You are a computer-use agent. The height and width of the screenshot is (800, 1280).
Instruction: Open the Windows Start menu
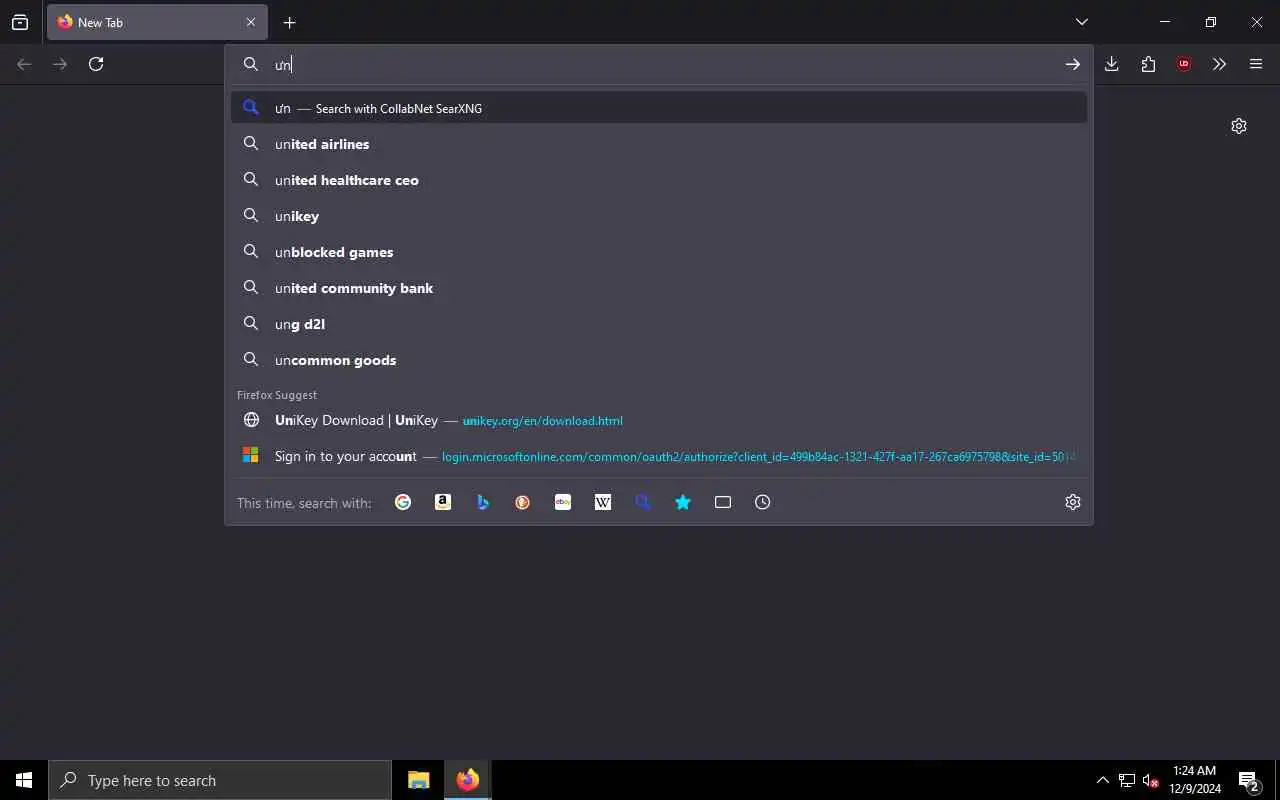24,780
